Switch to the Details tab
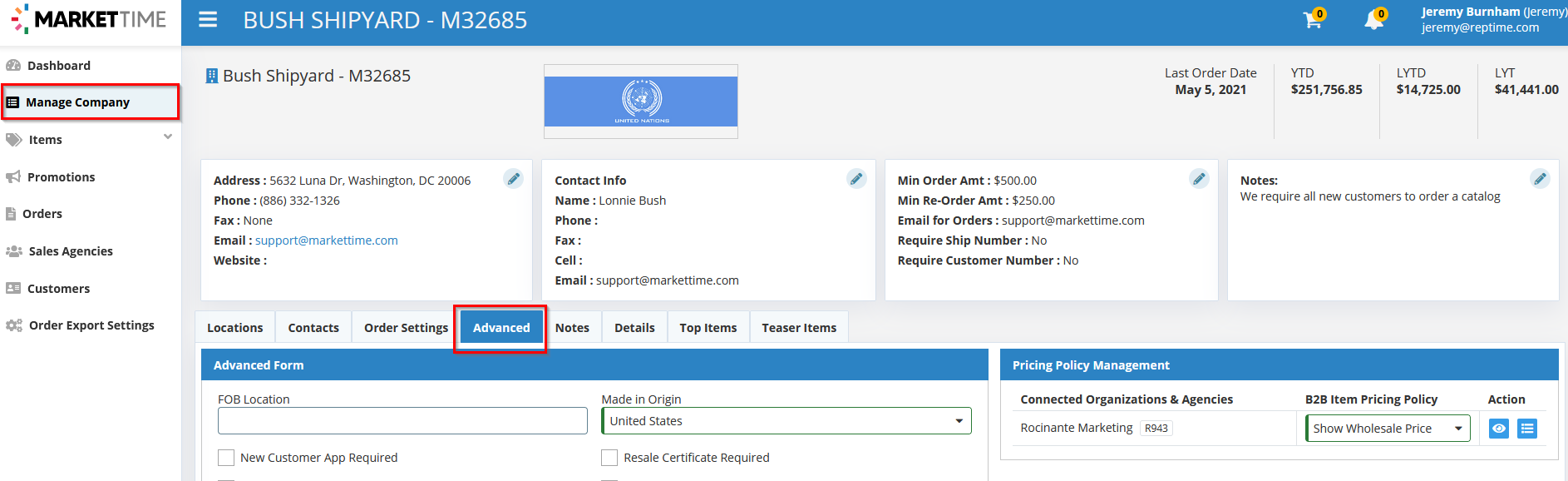The image size is (1568, 481). pyautogui.click(x=634, y=328)
